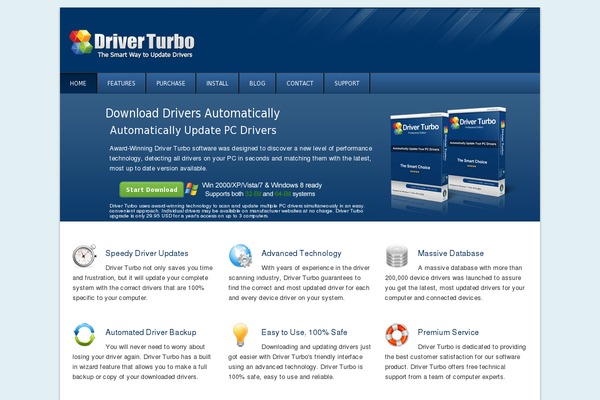The image size is (600, 400).
Task: Click the Win 2000/XP/Vista/7 & Windows 8 ready text
Action: [262, 185]
